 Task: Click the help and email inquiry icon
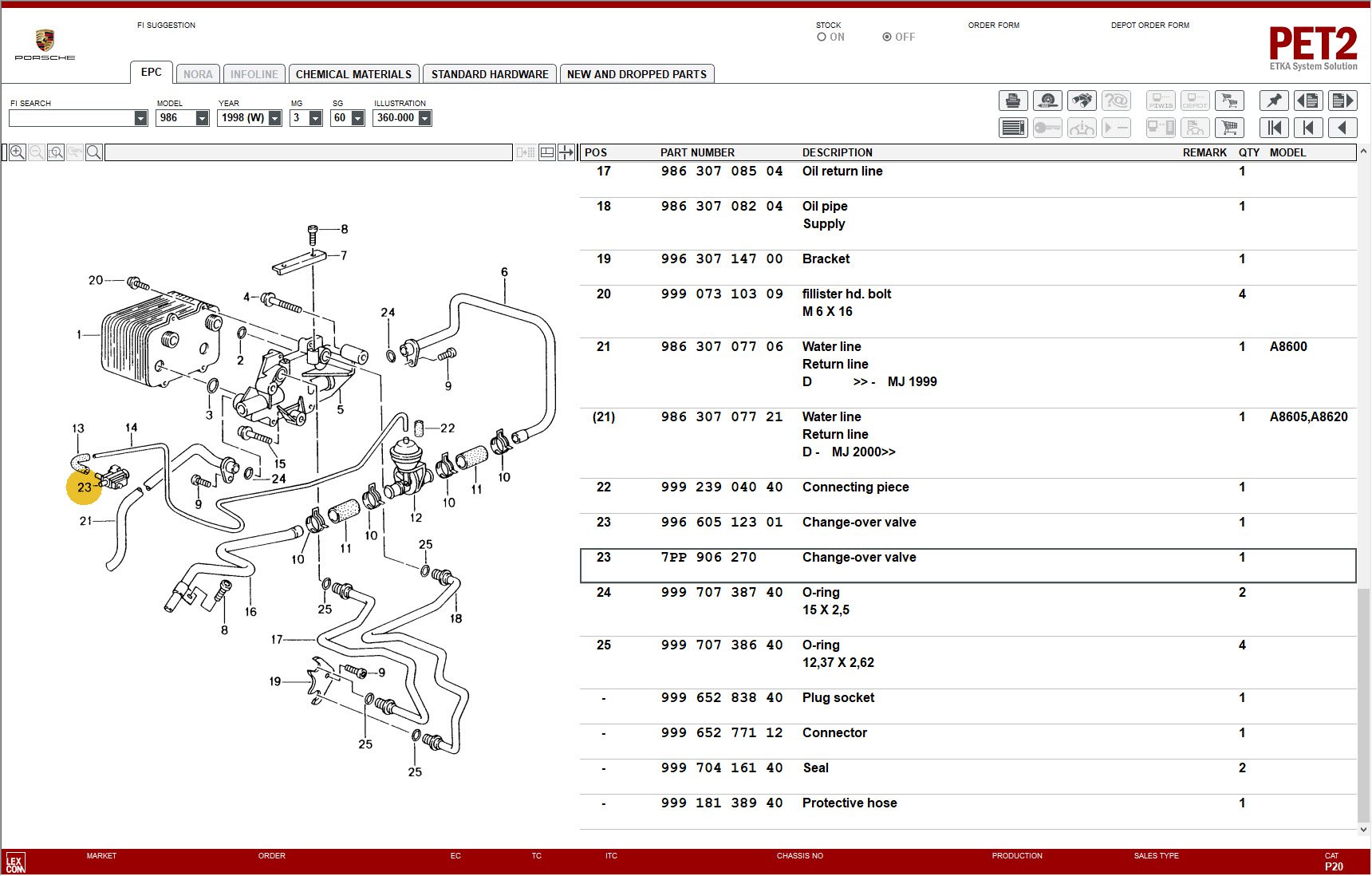click(1116, 101)
